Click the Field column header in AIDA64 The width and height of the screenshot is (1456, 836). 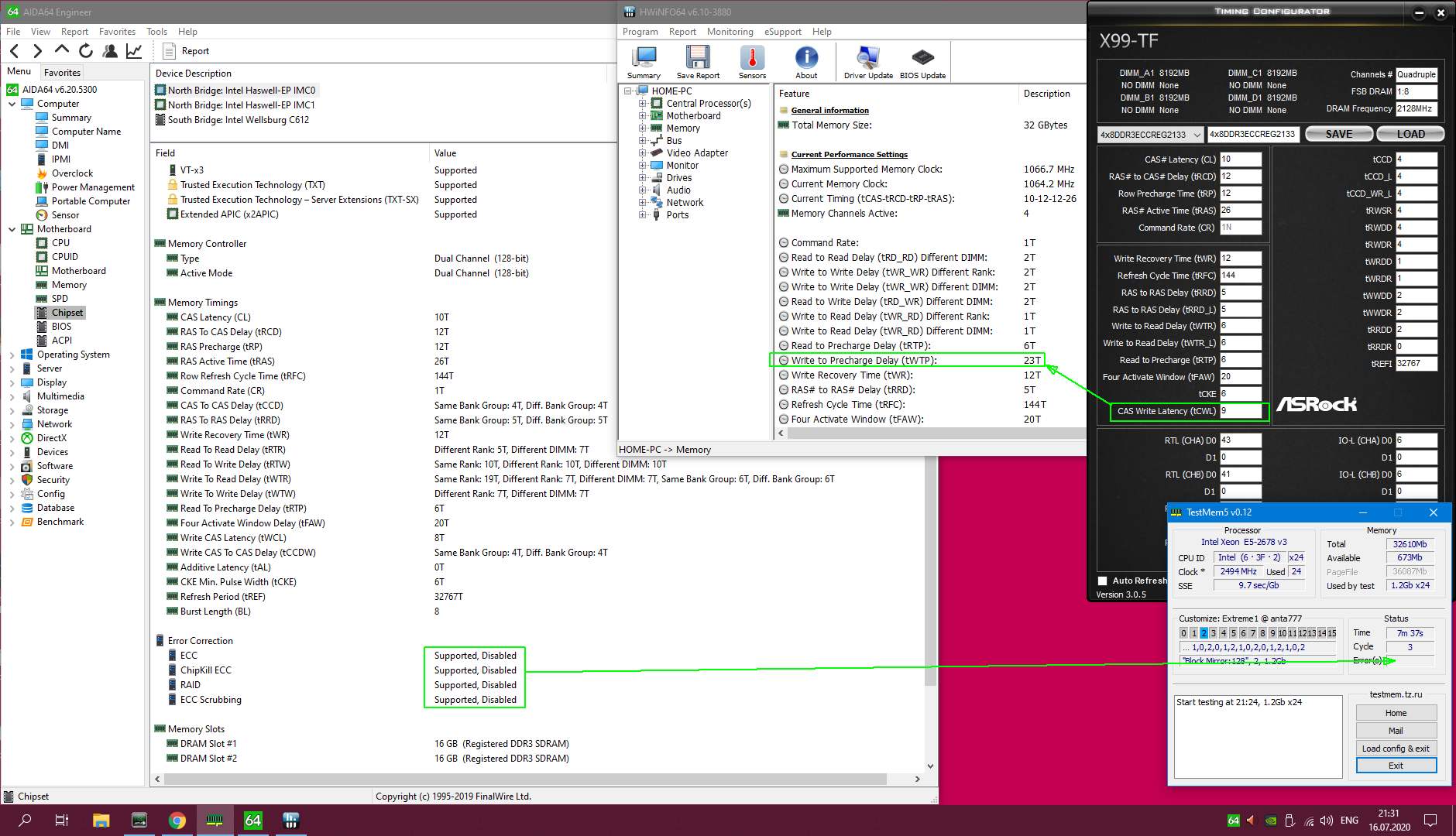(290, 153)
